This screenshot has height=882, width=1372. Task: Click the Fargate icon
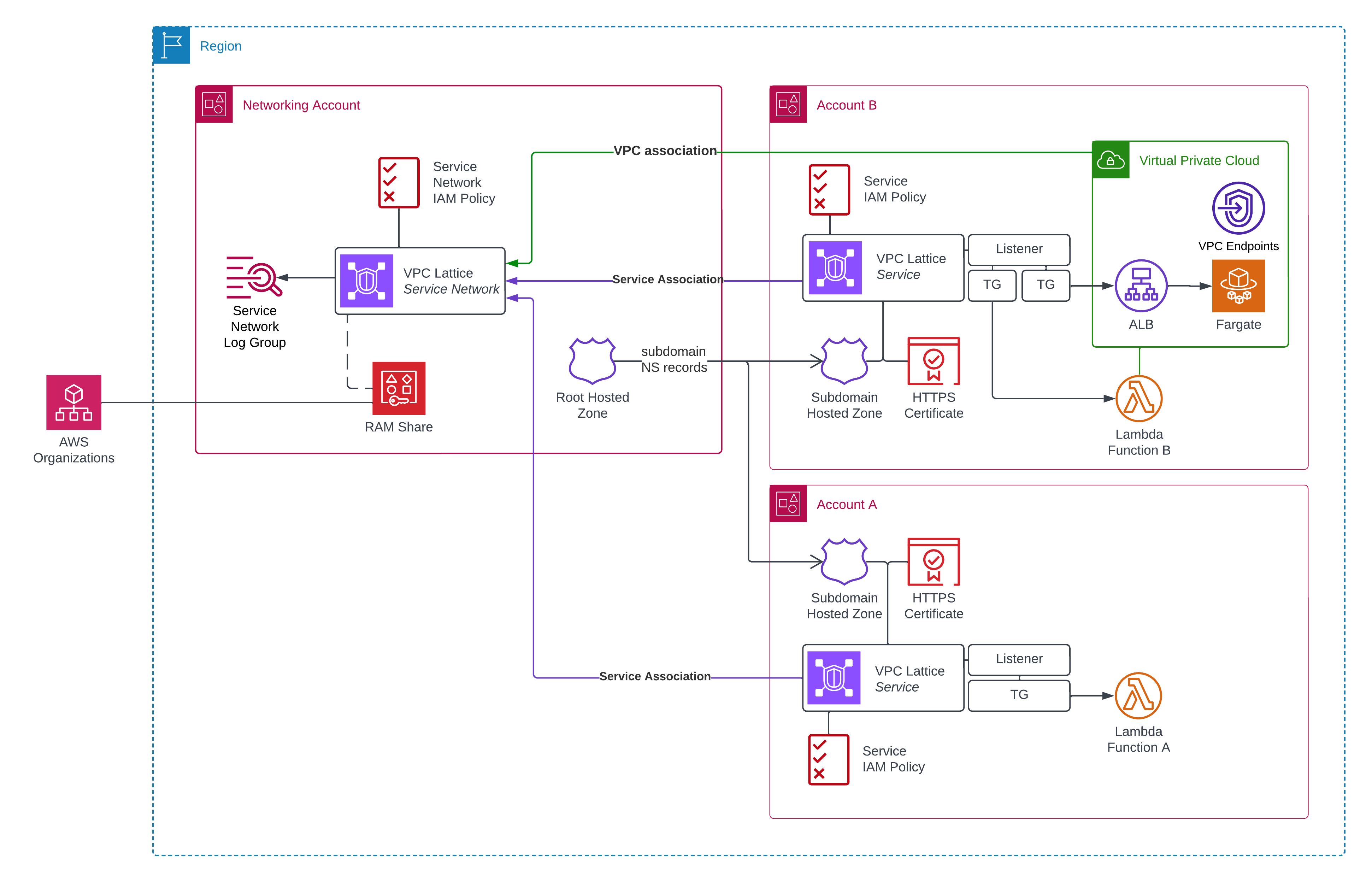click(1238, 286)
